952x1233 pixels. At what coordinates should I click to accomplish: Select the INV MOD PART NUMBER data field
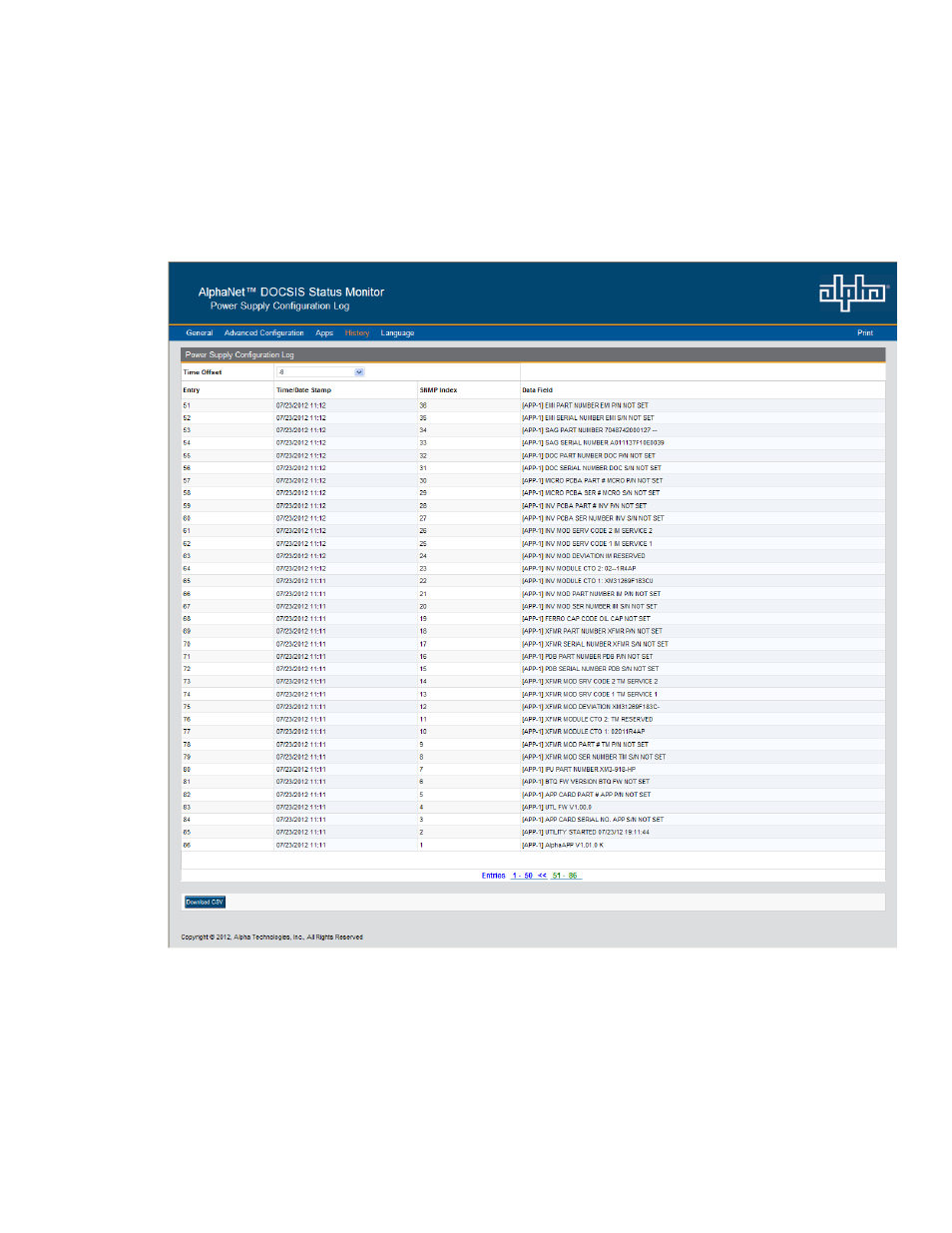(591, 594)
